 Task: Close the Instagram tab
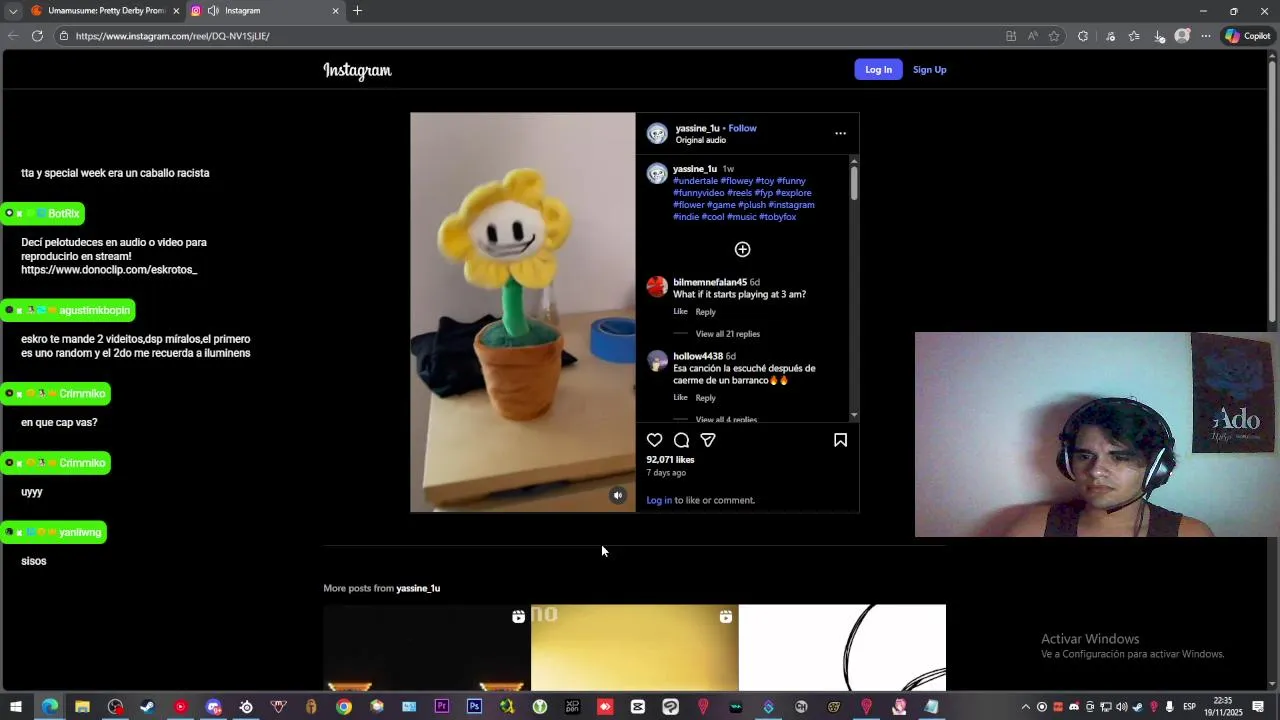(x=335, y=11)
